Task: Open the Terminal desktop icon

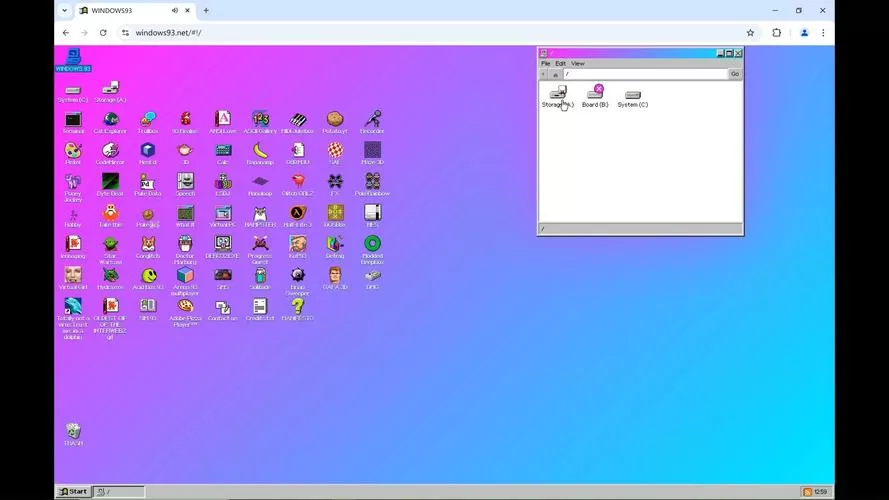Action: pos(73,122)
